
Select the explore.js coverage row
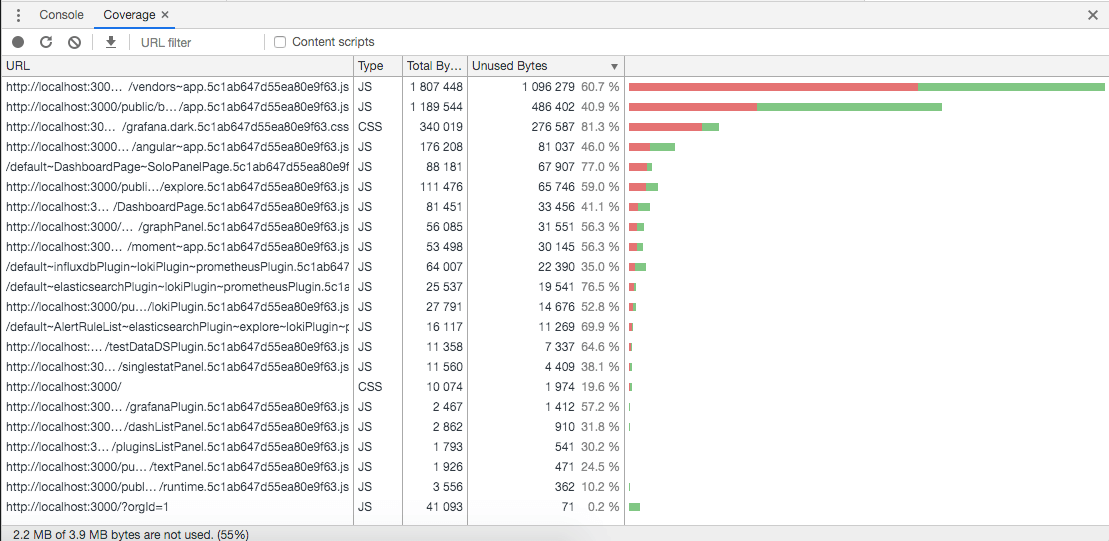pyautogui.click(x=554, y=187)
